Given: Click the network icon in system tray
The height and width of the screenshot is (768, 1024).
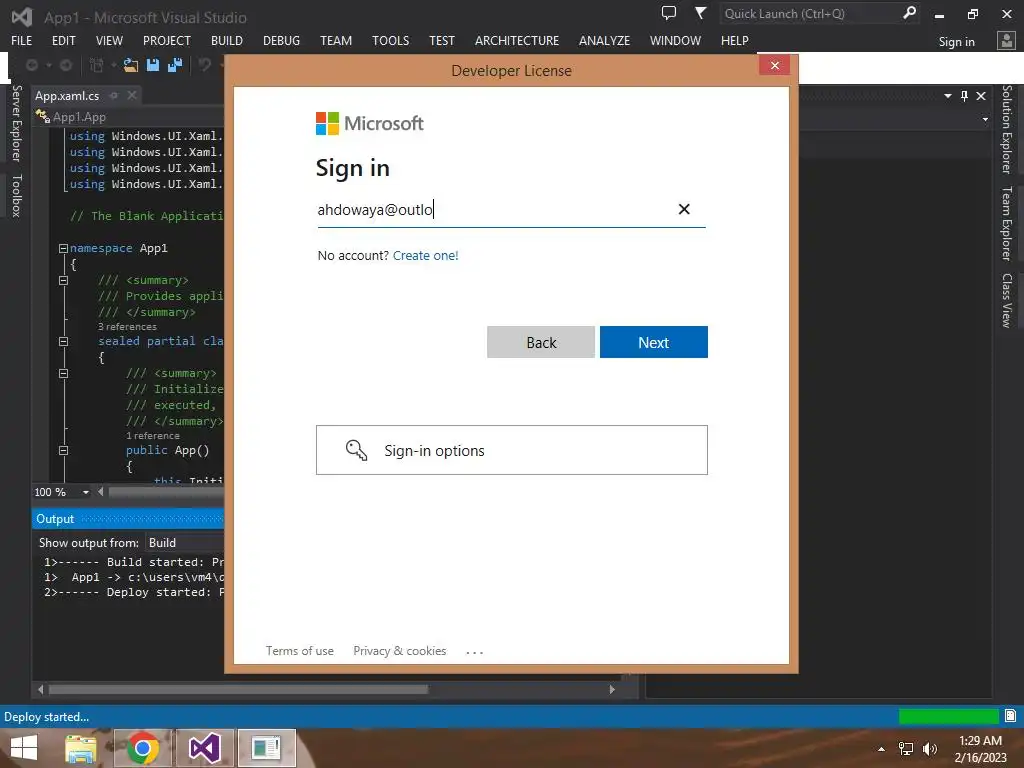Looking at the screenshot, I should click(906, 748).
